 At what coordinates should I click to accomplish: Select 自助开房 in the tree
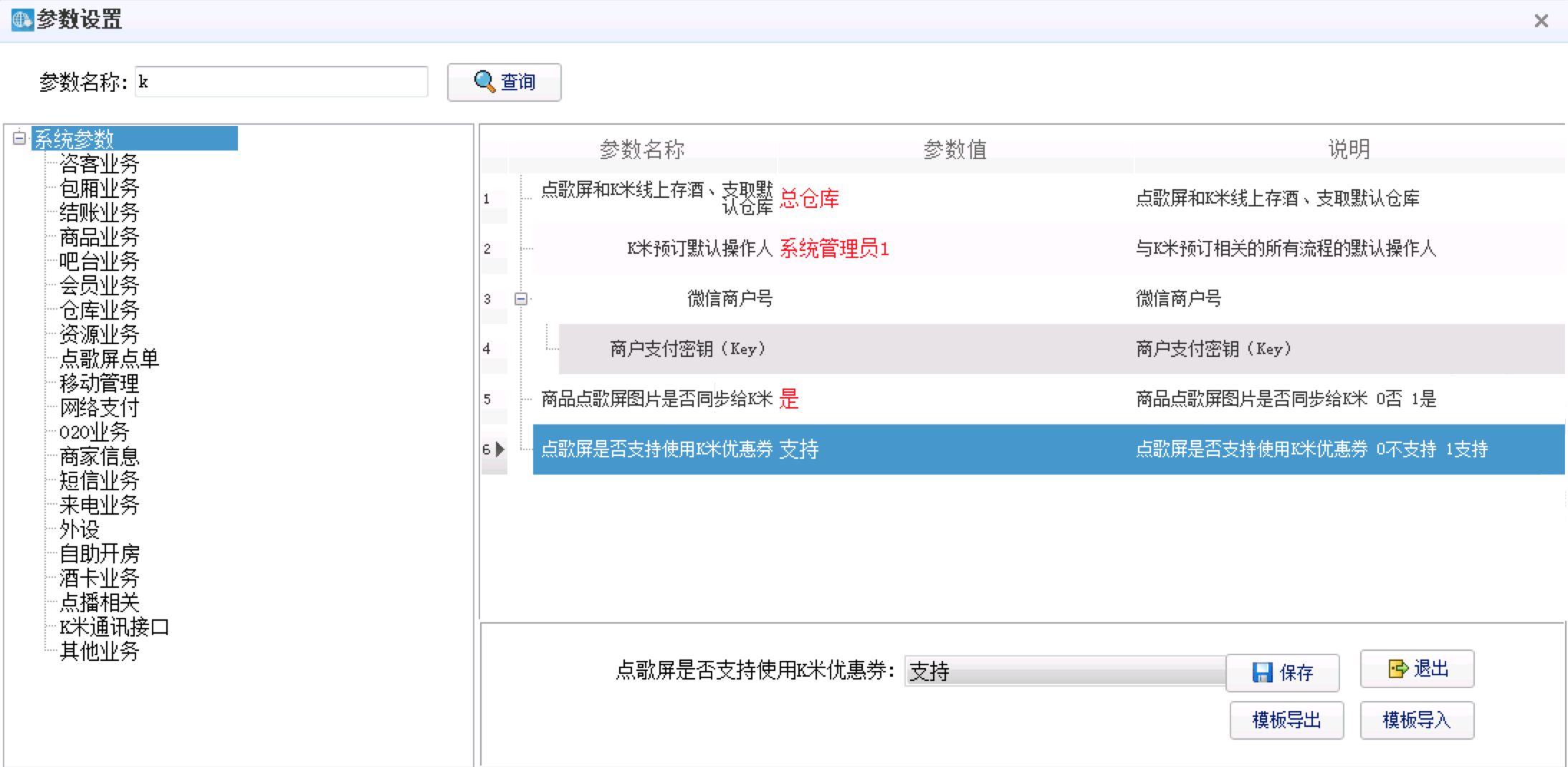pyautogui.click(x=99, y=554)
